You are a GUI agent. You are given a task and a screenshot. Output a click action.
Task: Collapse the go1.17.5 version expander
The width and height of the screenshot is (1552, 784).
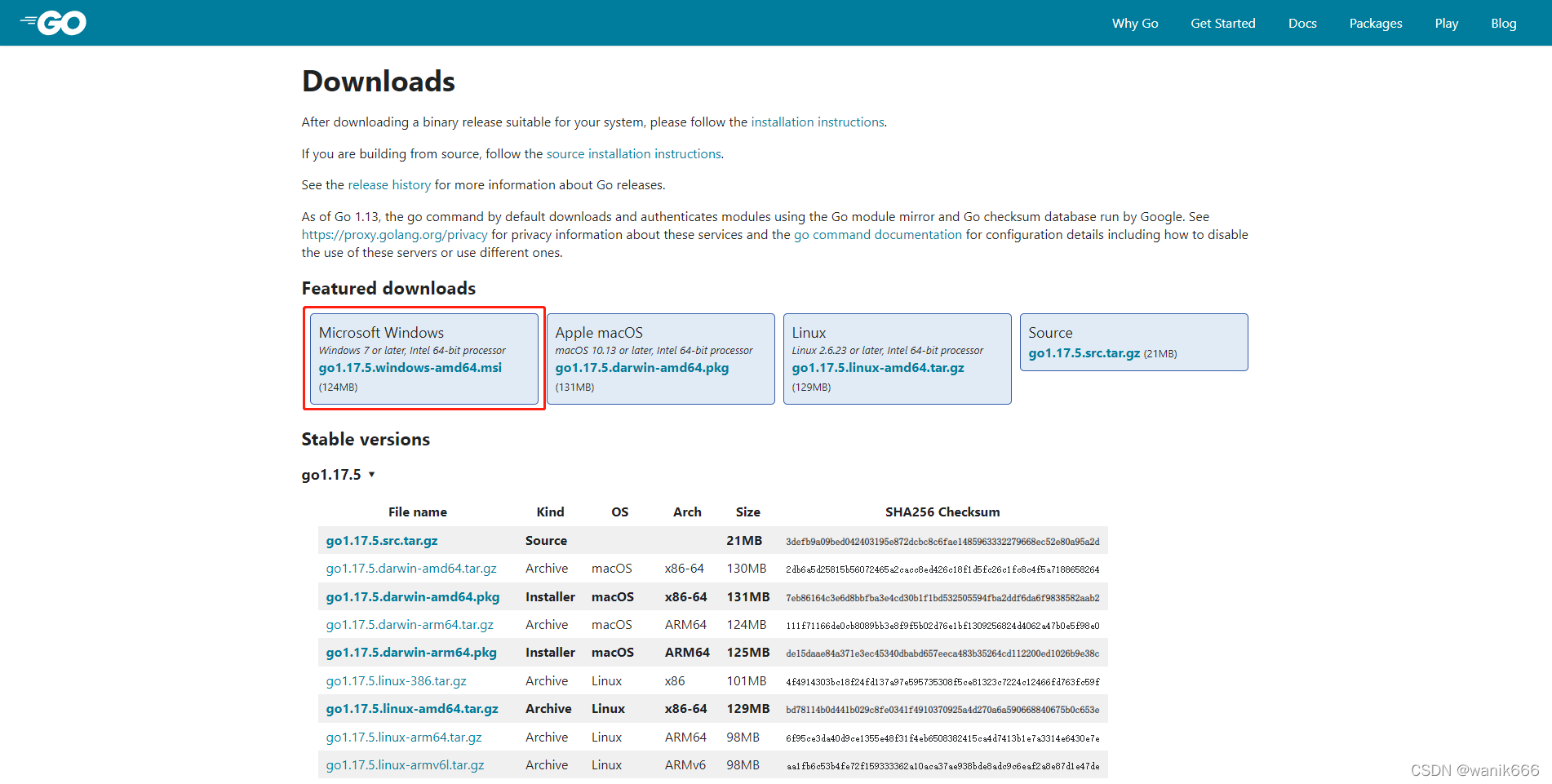[x=338, y=475]
